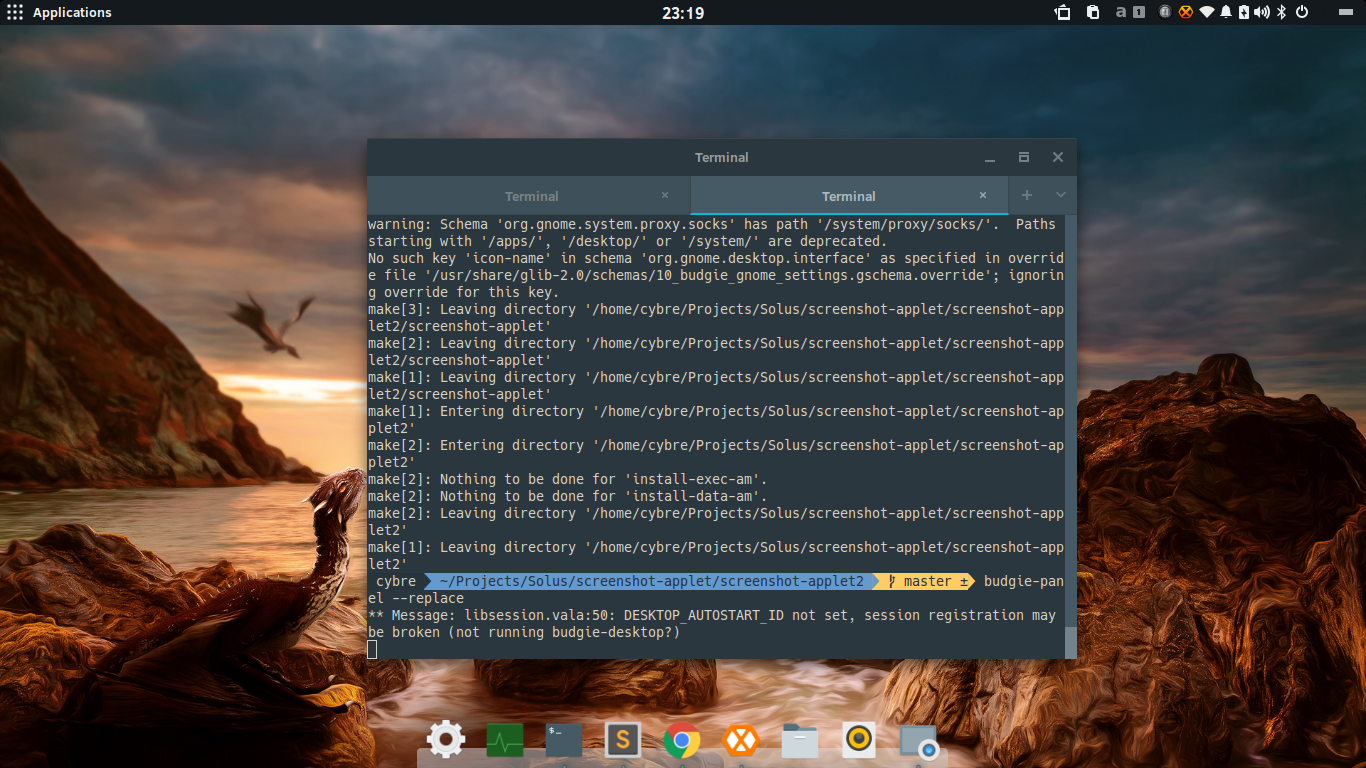Open Google Chrome from the dock
Screen dimensions: 1366x768
tap(682, 740)
